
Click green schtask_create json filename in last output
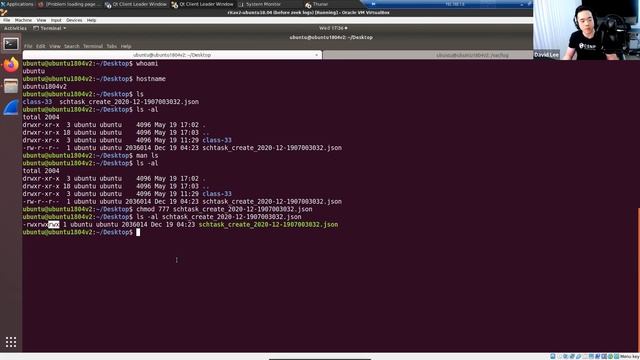pos(268,224)
